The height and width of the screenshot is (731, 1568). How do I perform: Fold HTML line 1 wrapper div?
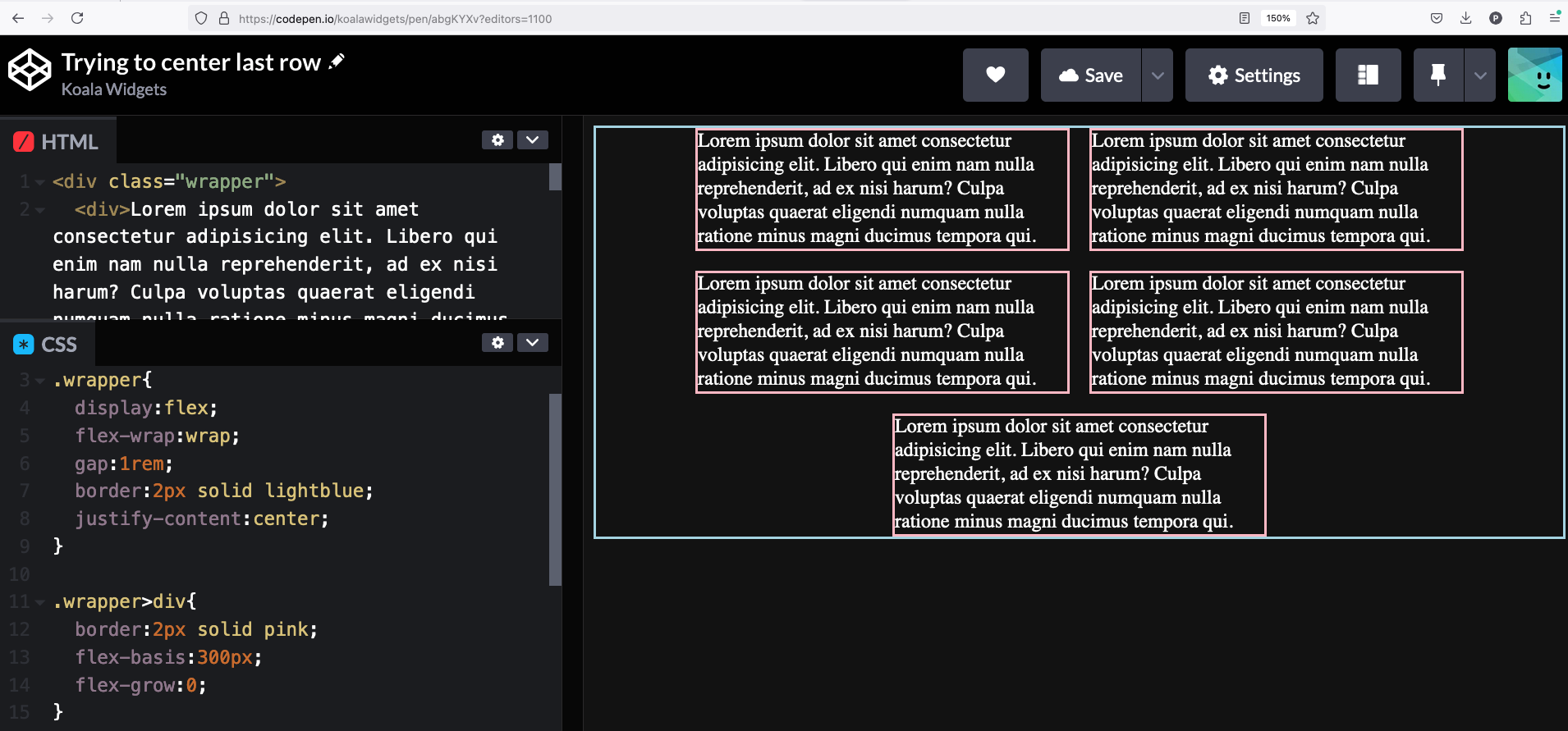pos(39,182)
